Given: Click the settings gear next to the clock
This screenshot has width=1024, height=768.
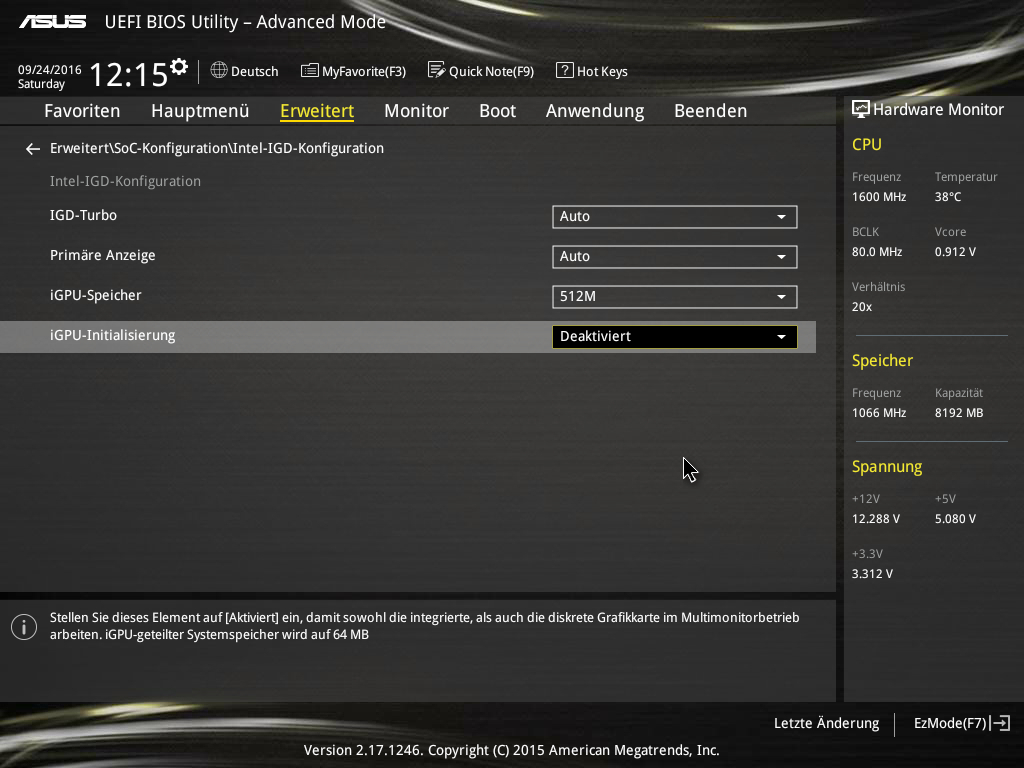Looking at the screenshot, I should point(179,67).
